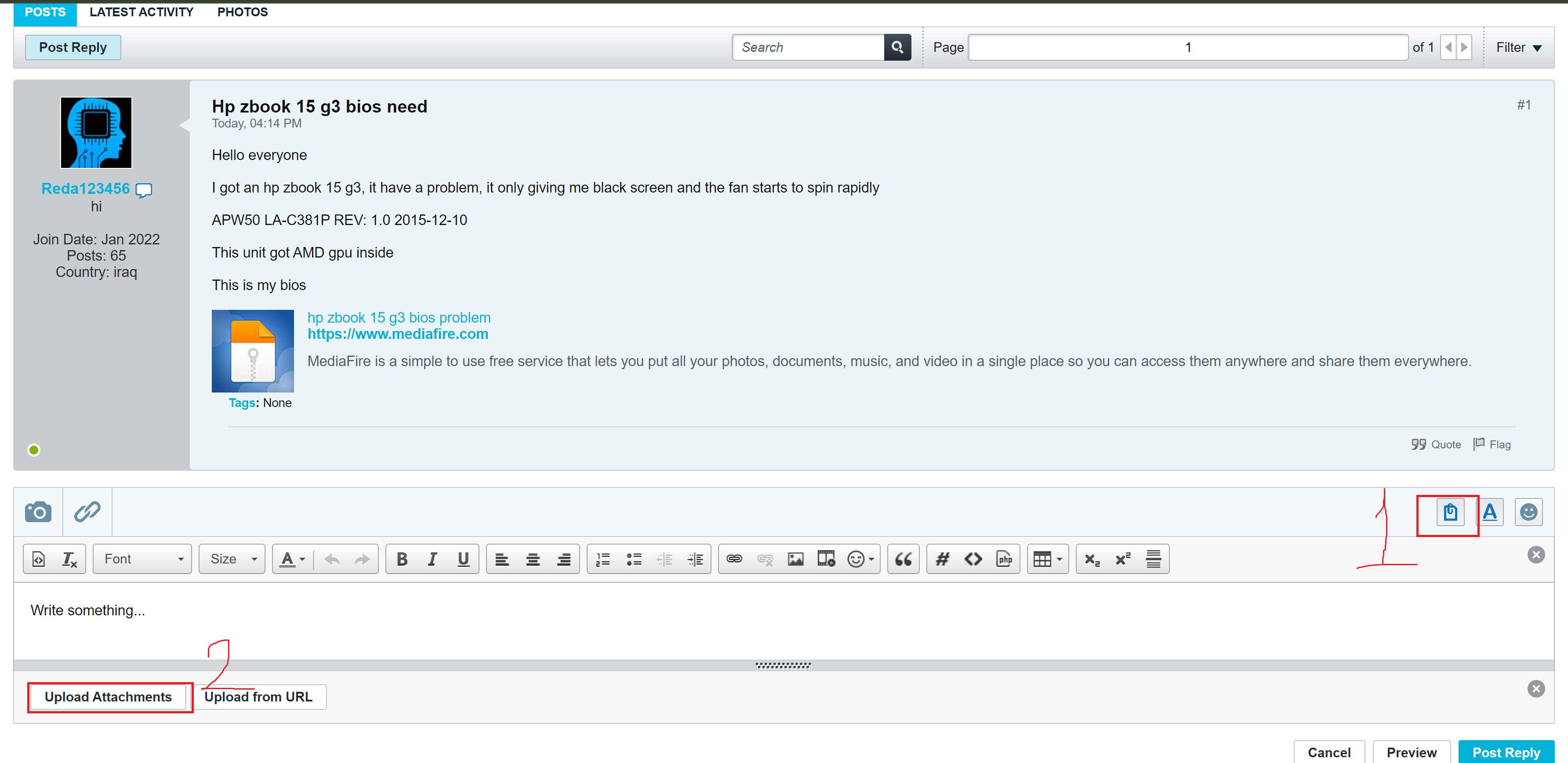Click the ordered numbered list icon
The image size is (1568, 763).
pyautogui.click(x=603, y=559)
